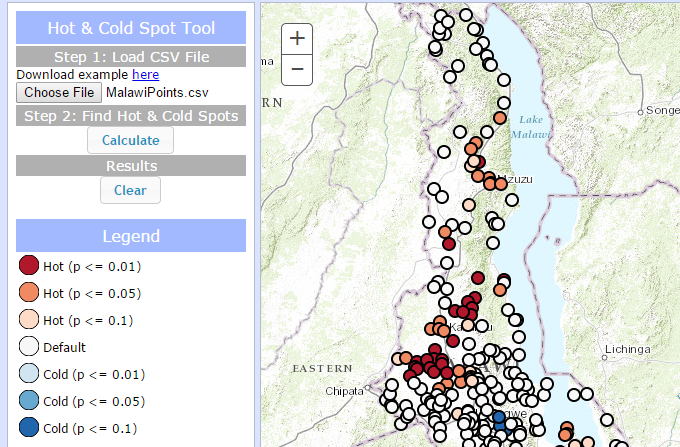Click the white Default legend circle
This screenshot has width=680, height=447.
(29, 347)
